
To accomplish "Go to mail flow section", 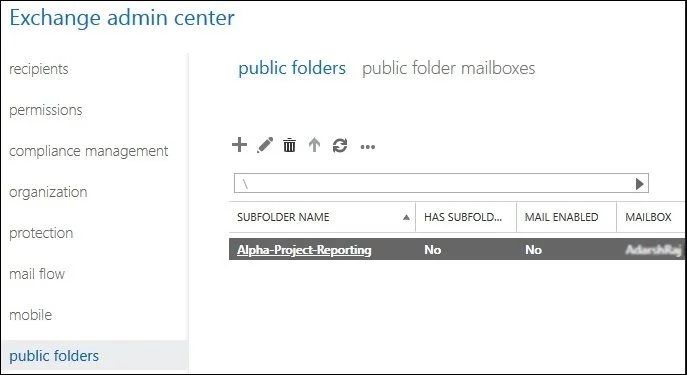I will 37,274.
